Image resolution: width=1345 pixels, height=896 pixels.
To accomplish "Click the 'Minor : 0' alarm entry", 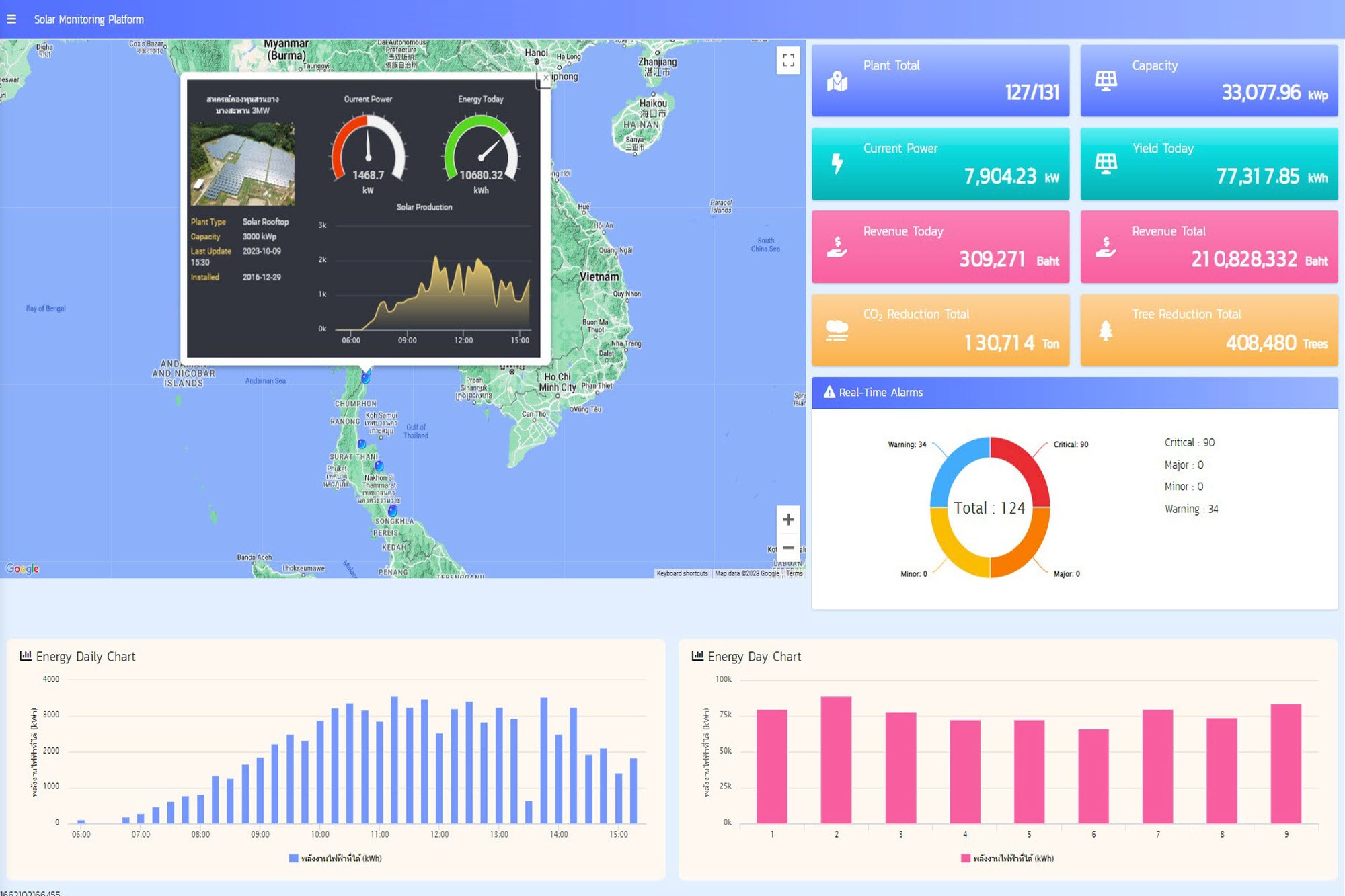I will click(x=1184, y=487).
